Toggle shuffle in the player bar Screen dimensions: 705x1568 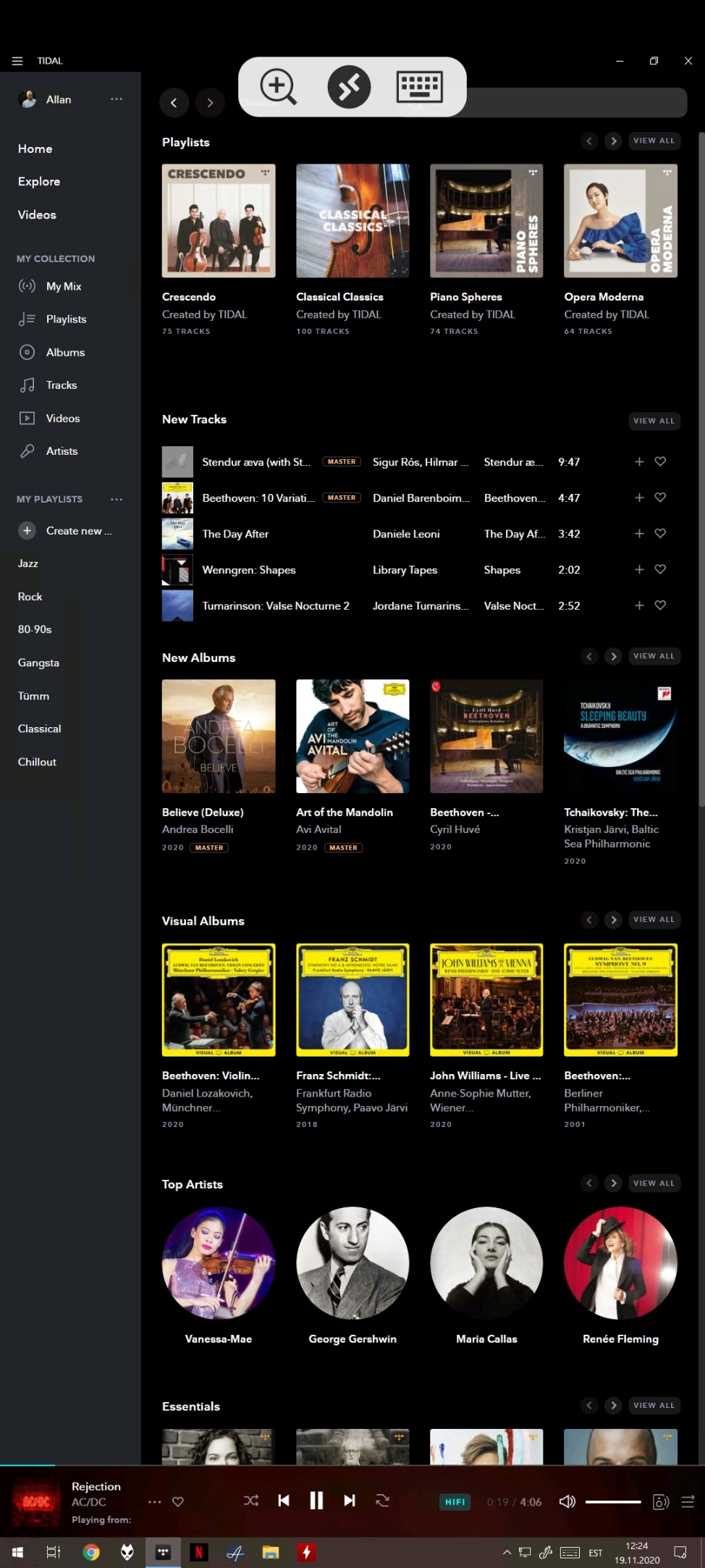tap(251, 1501)
